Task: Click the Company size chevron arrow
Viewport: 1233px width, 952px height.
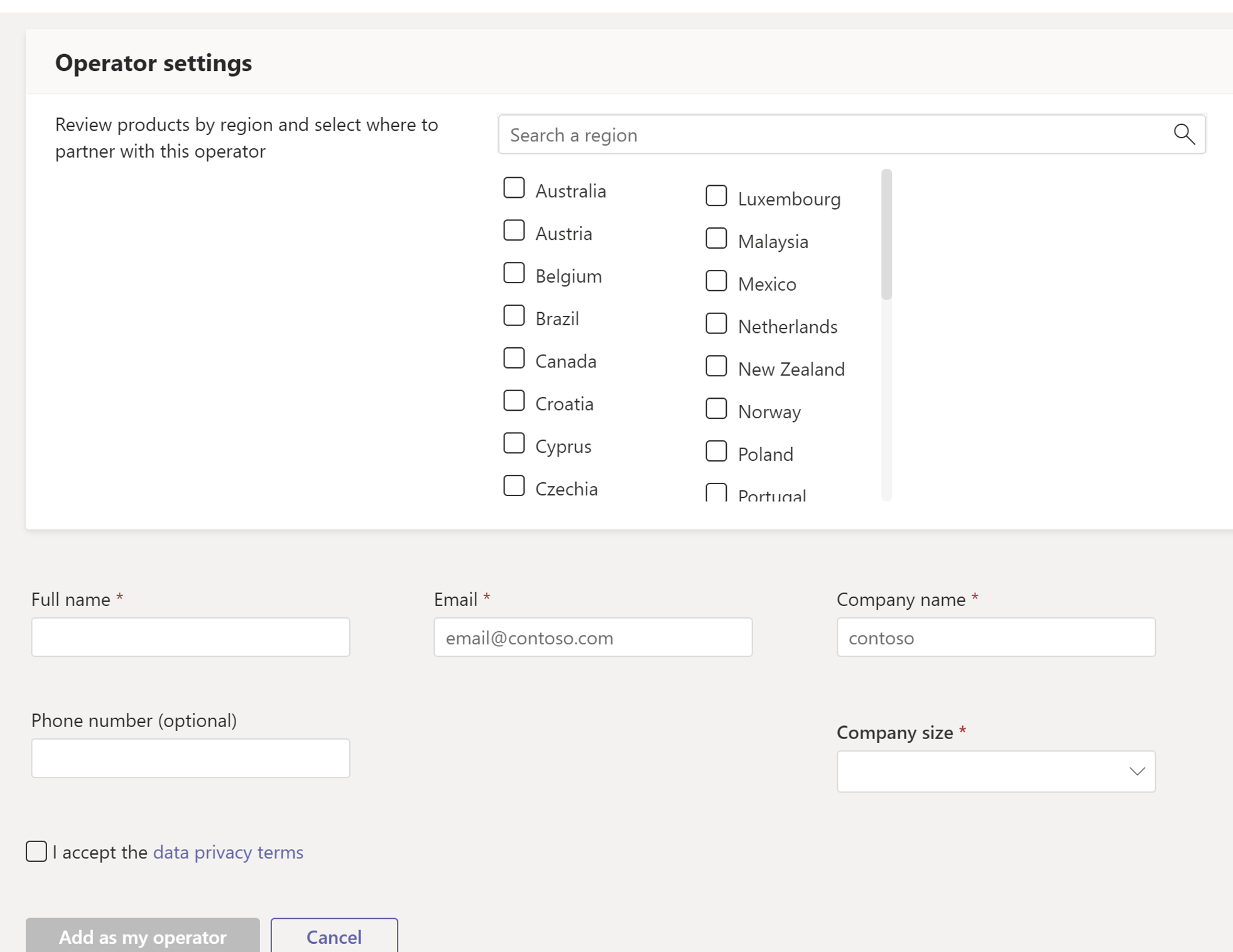Action: [x=1137, y=771]
